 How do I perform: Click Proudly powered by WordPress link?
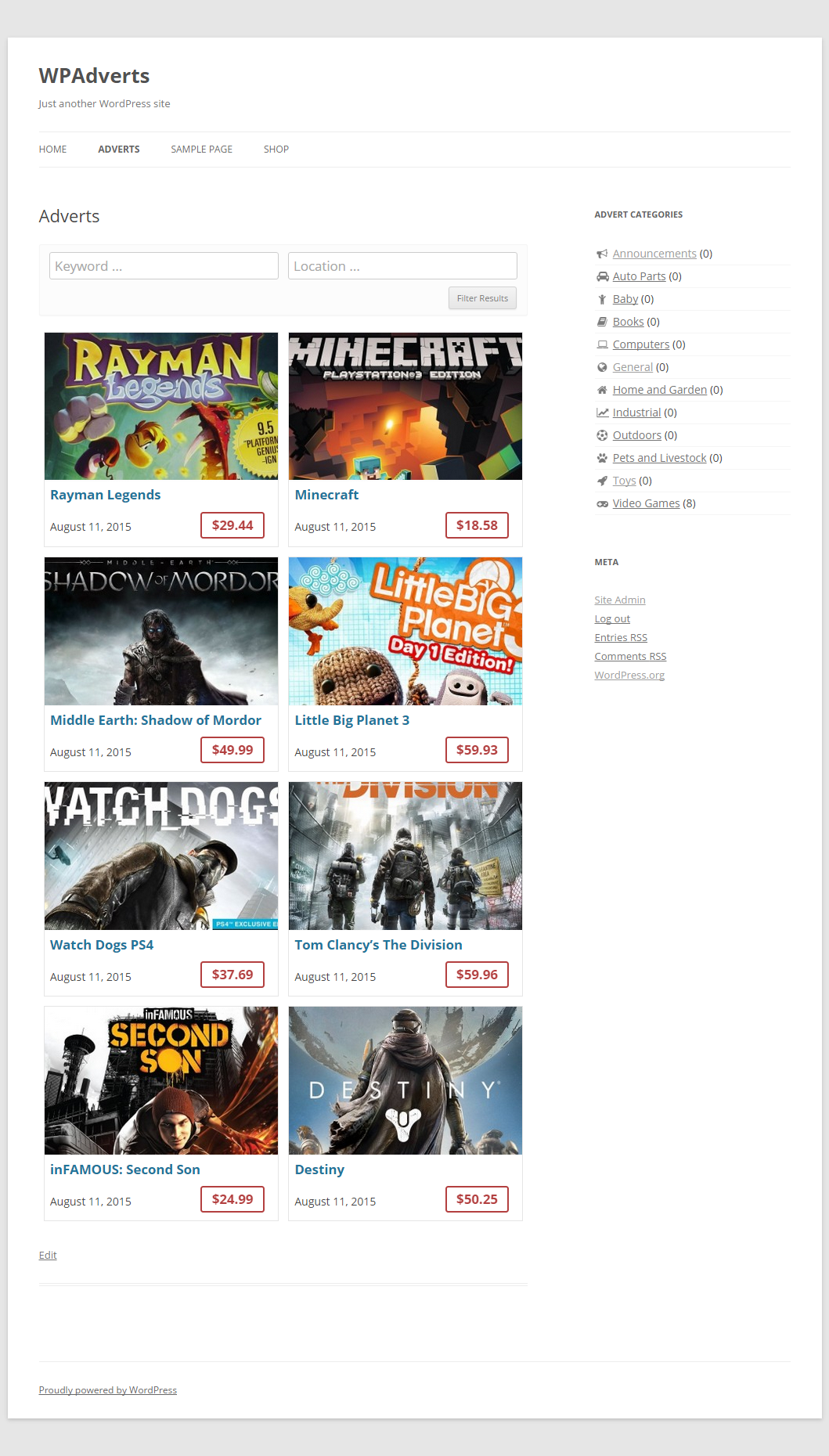point(108,1390)
